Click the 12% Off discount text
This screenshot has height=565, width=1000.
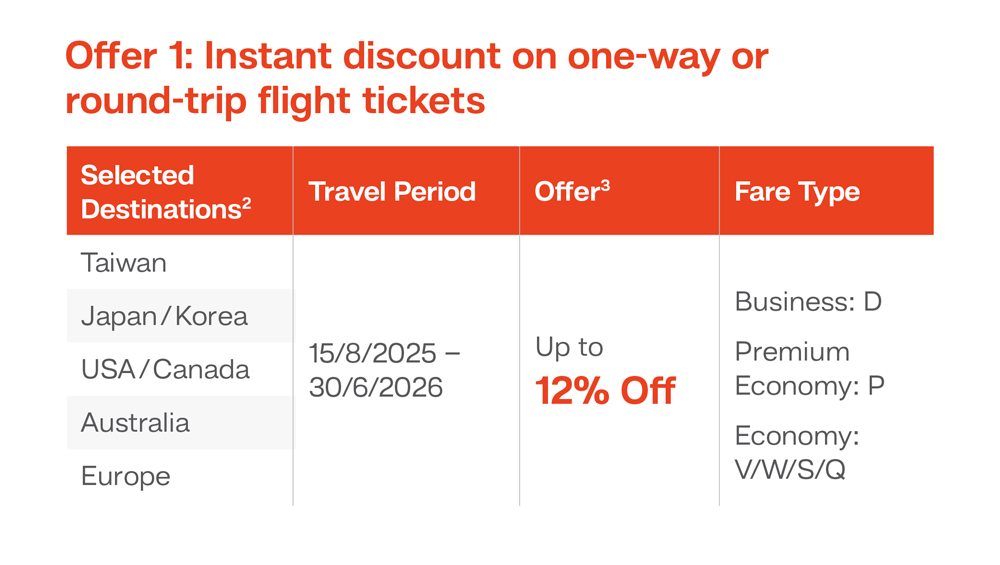(605, 390)
